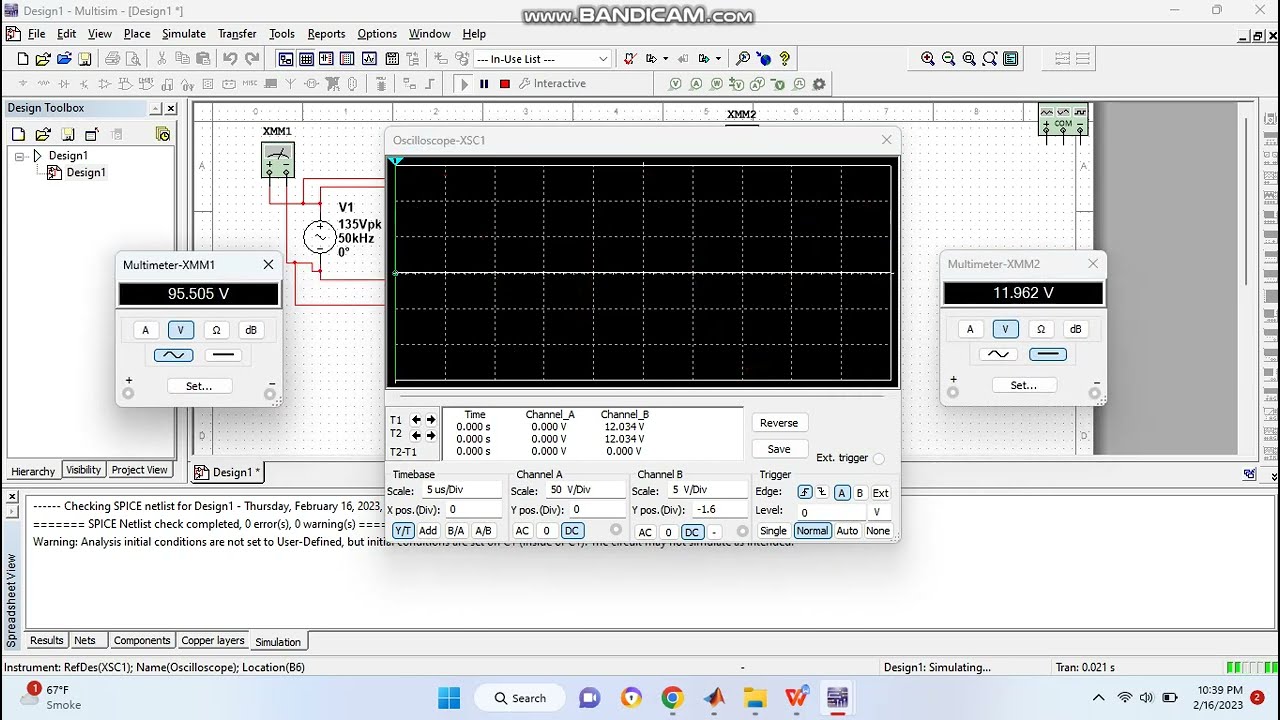Open probe settings gear icon
The width and height of the screenshot is (1280, 720).
(x=820, y=84)
